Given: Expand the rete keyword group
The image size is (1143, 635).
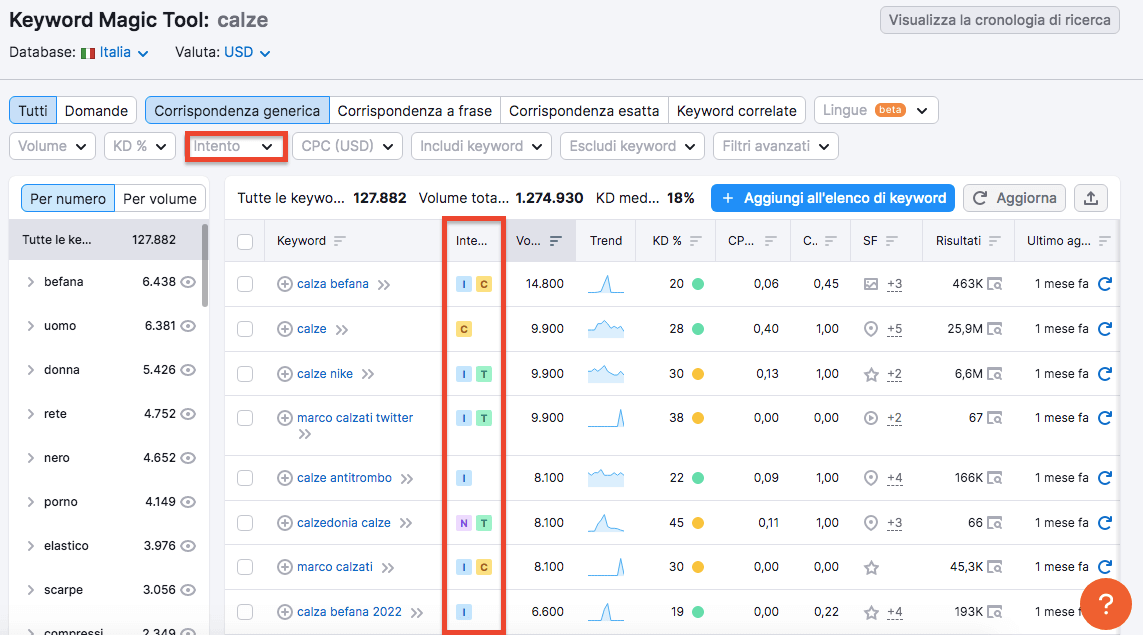Looking at the screenshot, I should click(31, 414).
